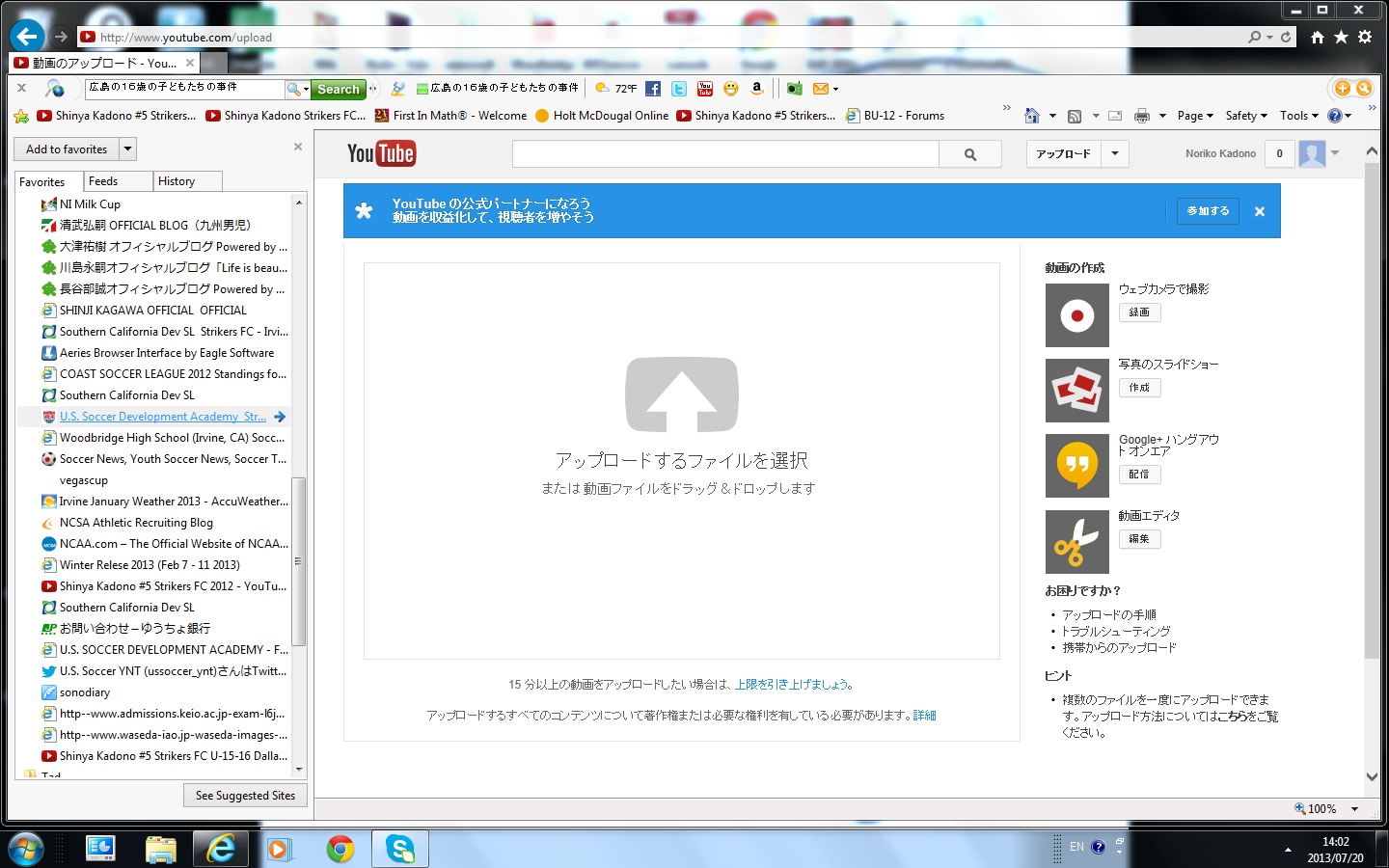Click the user avatar icon on YouTube

[x=1312, y=153]
